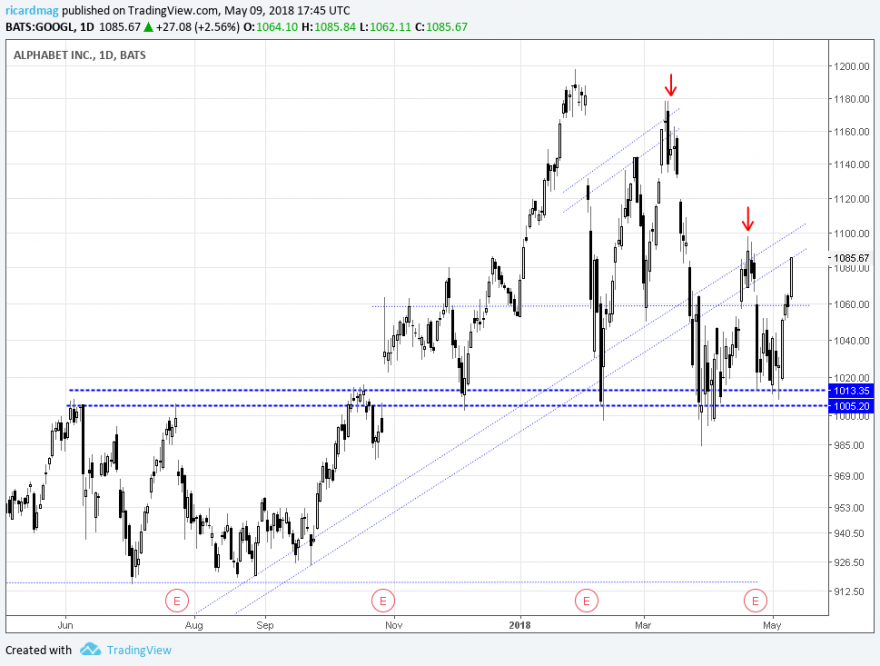Screen dimensions: 880x666
Task: Click the 1020.00 price axis label
Action: (851, 378)
